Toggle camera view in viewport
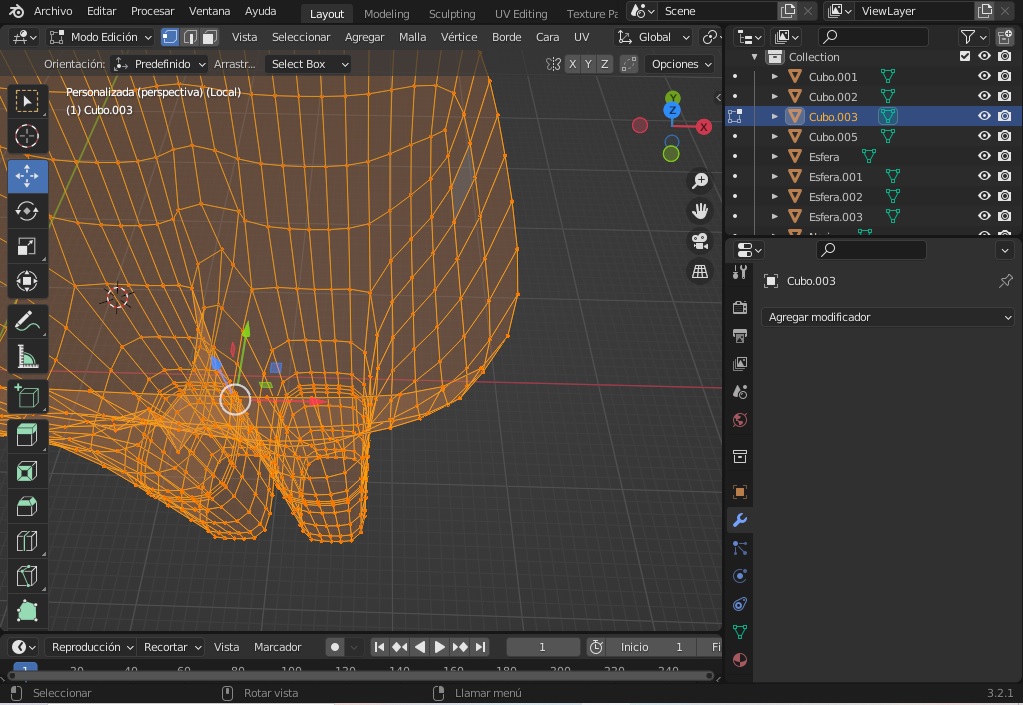This screenshot has height=705, width=1023. coord(700,242)
